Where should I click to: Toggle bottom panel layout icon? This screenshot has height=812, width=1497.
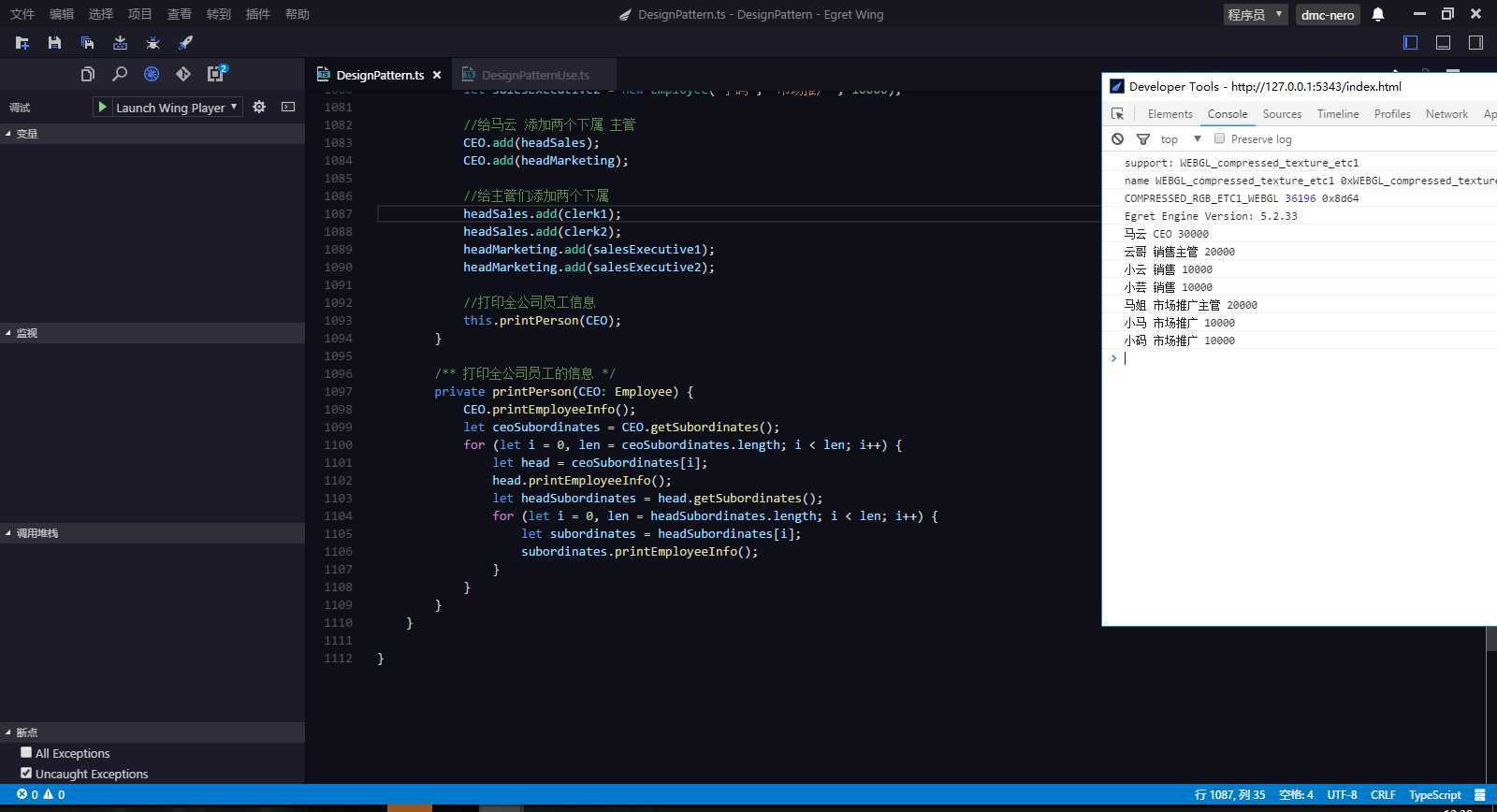tap(1444, 42)
